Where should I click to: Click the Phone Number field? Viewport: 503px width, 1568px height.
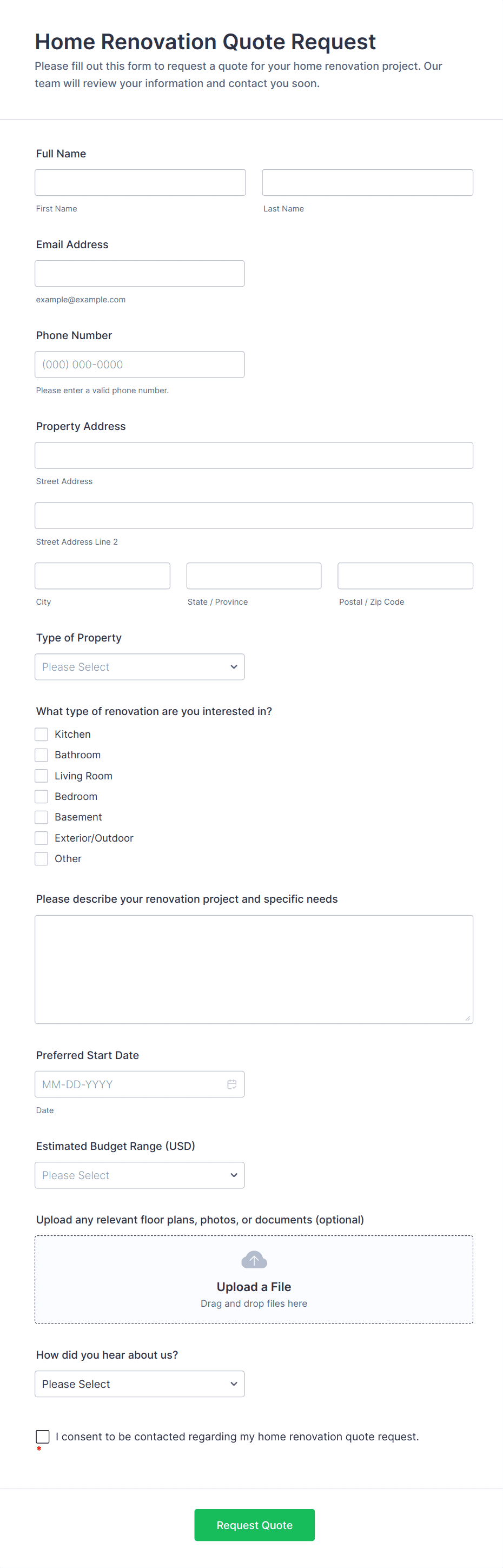point(140,365)
